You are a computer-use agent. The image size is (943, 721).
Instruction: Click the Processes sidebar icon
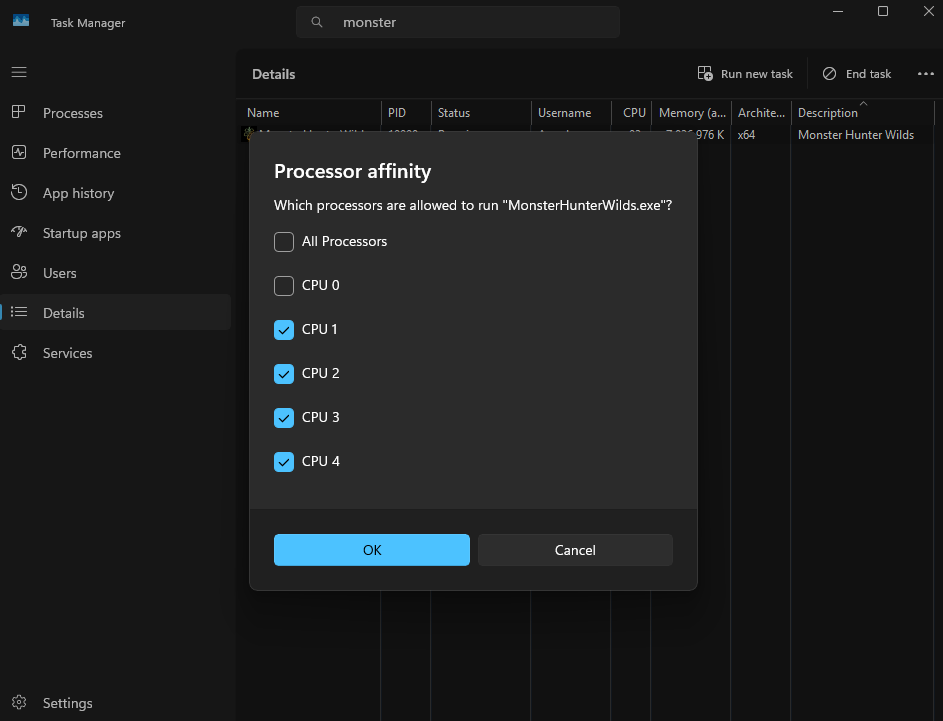tap(19, 113)
